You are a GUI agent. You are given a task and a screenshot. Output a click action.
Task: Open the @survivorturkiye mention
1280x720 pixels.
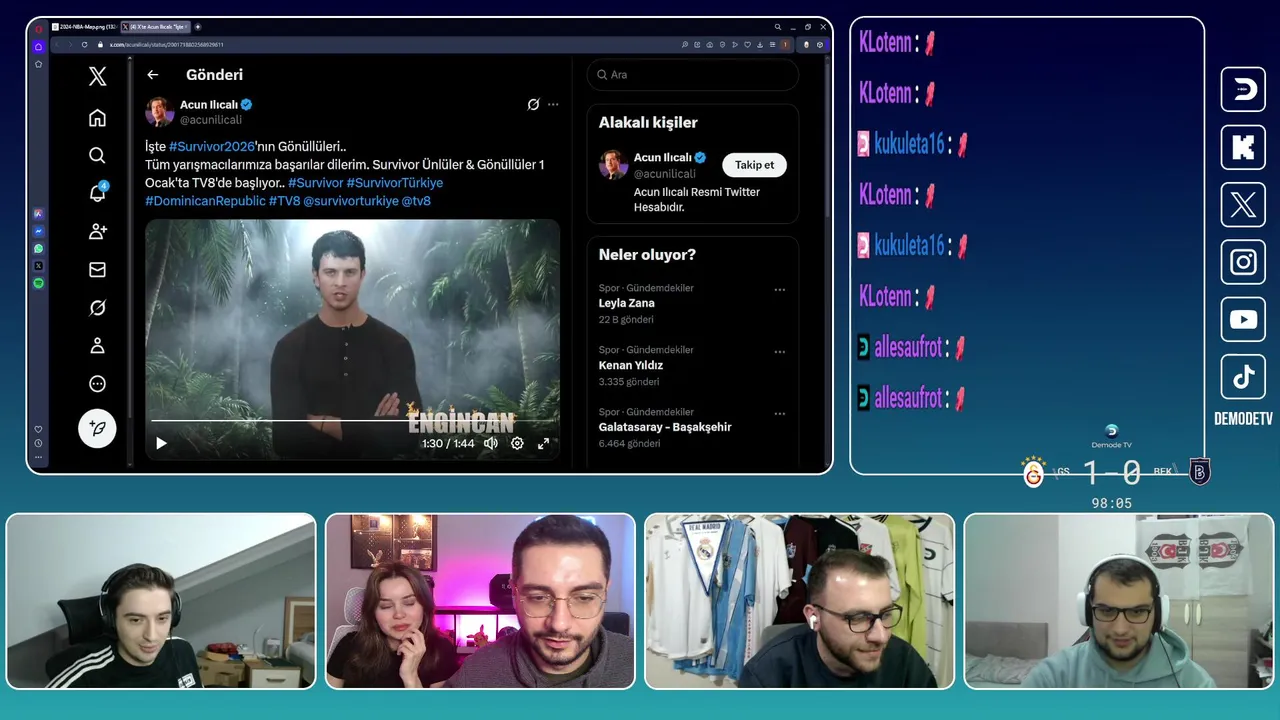pyautogui.click(x=351, y=201)
